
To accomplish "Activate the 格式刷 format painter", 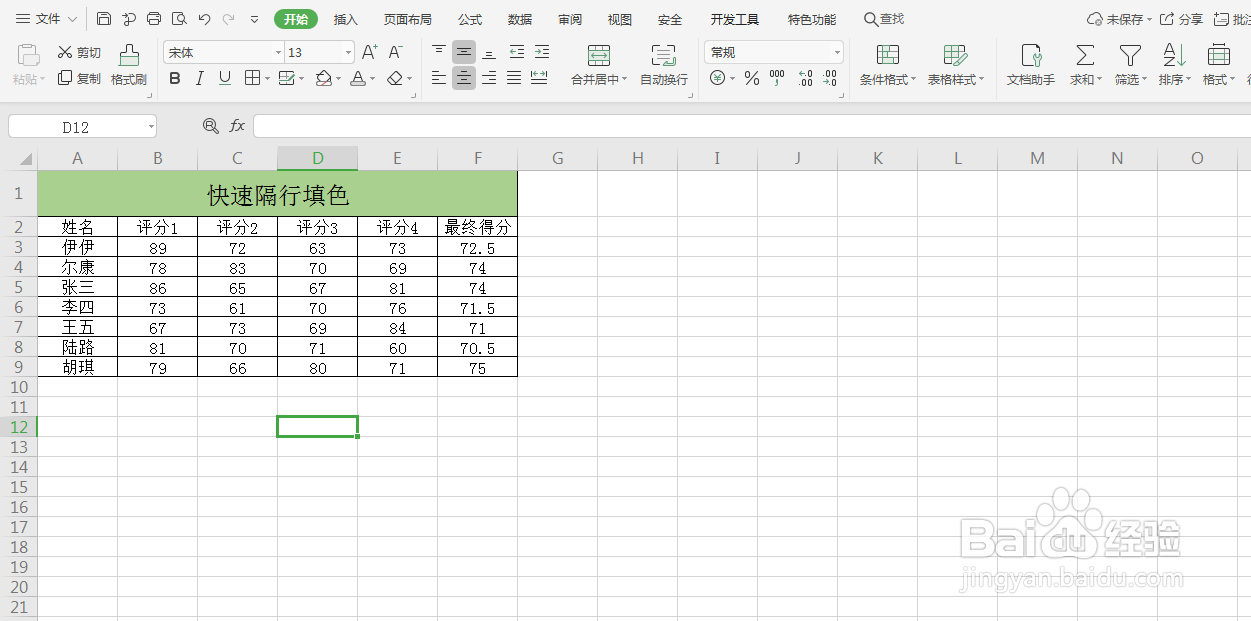I will (129, 65).
